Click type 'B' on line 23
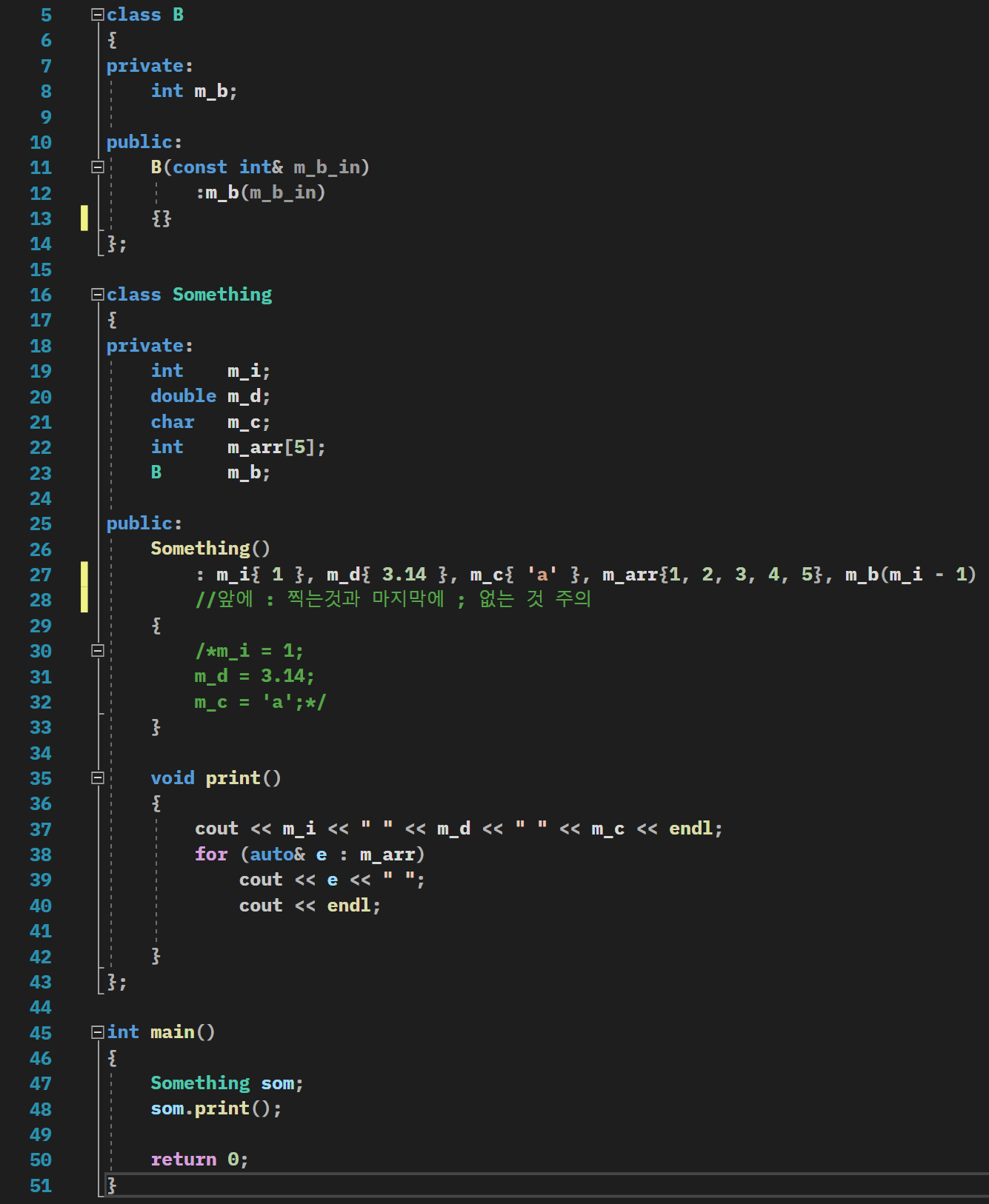989x1204 pixels. (156, 472)
